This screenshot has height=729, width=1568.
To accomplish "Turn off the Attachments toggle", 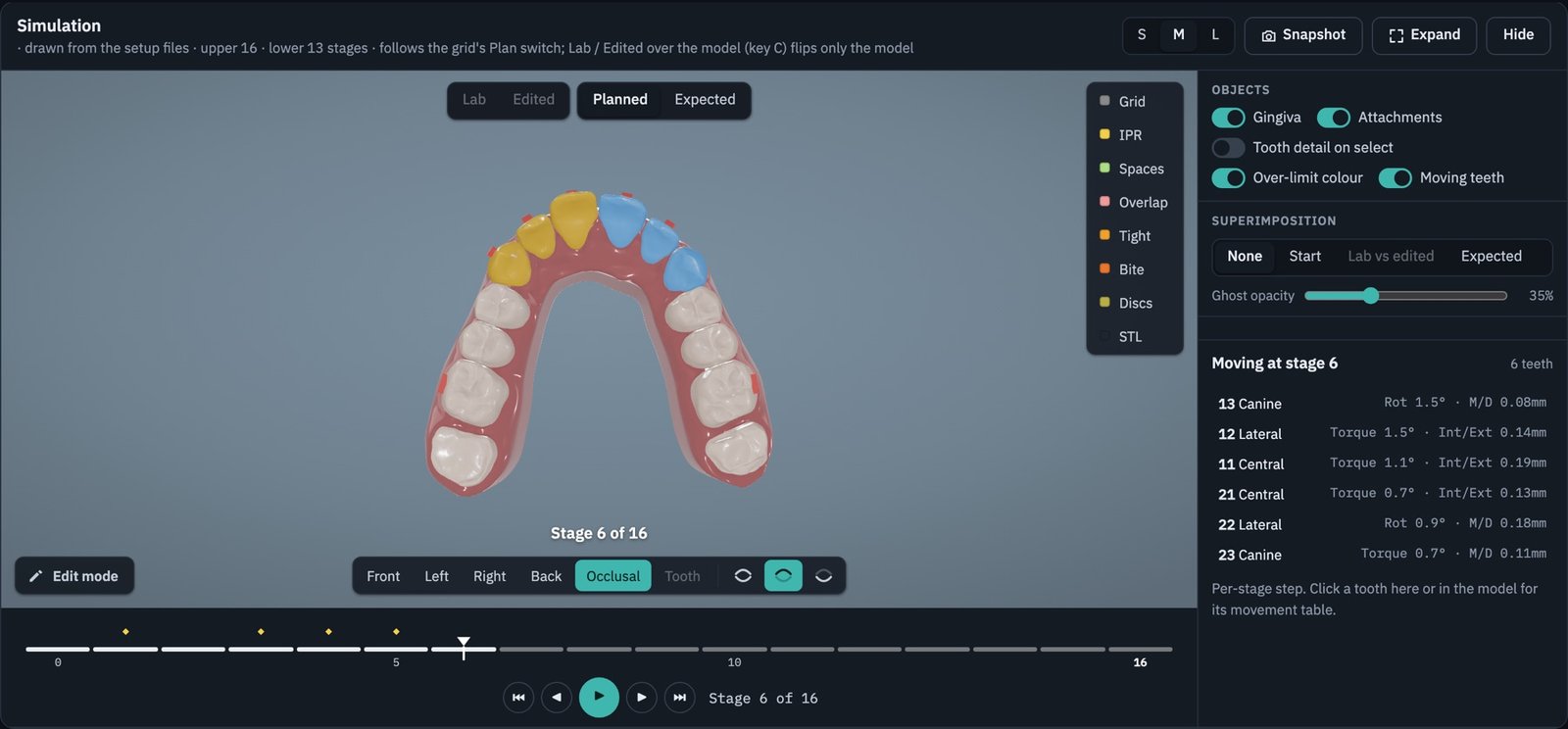I will tap(1333, 118).
